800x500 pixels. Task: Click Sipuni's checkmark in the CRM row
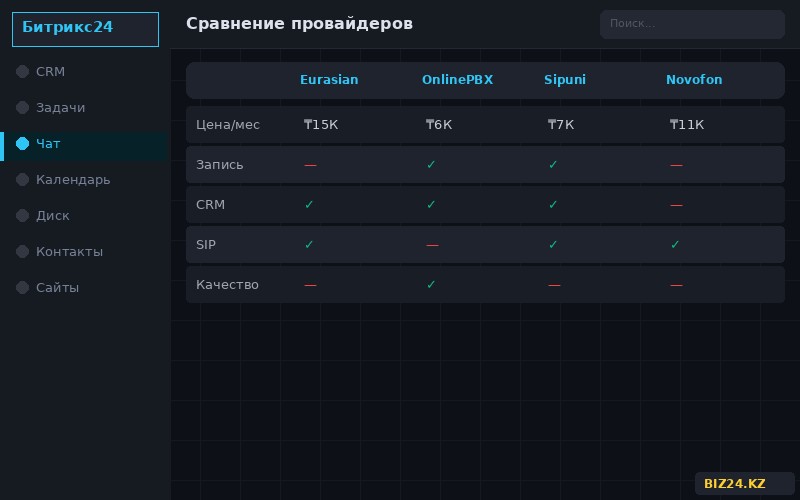tap(553, 205)
